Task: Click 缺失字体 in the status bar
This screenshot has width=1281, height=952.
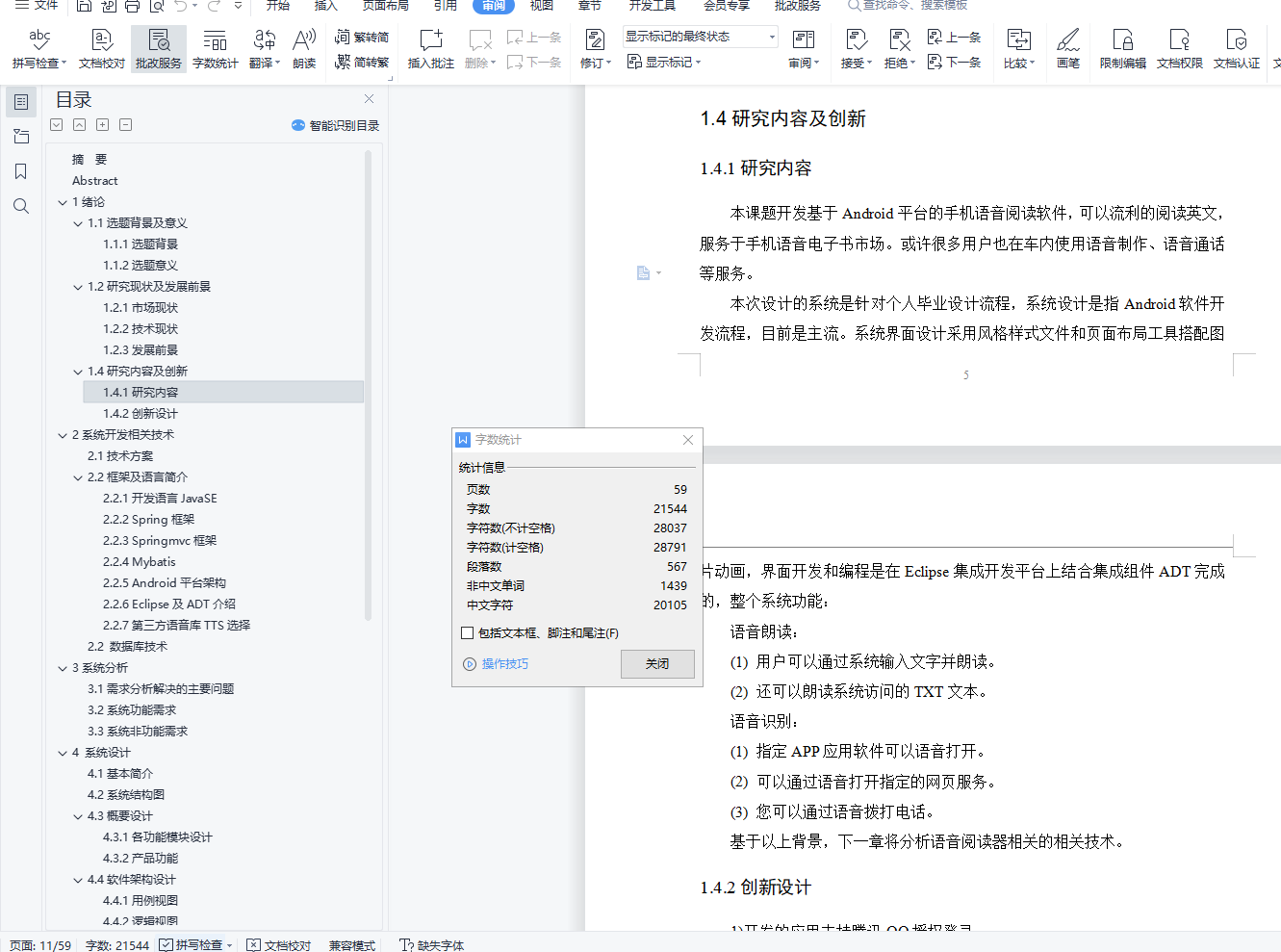Action: pyautogui.click(x=432, y=945)
